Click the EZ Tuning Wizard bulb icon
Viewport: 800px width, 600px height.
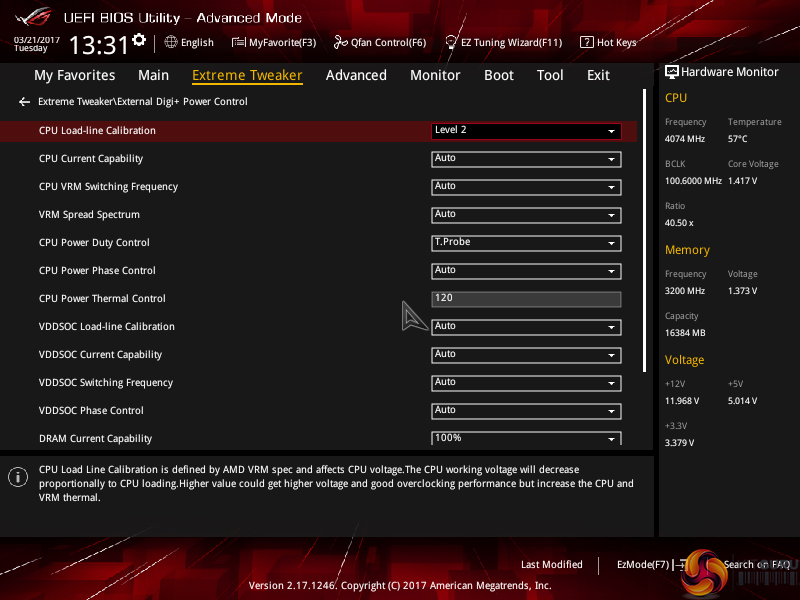pos(451,42)
